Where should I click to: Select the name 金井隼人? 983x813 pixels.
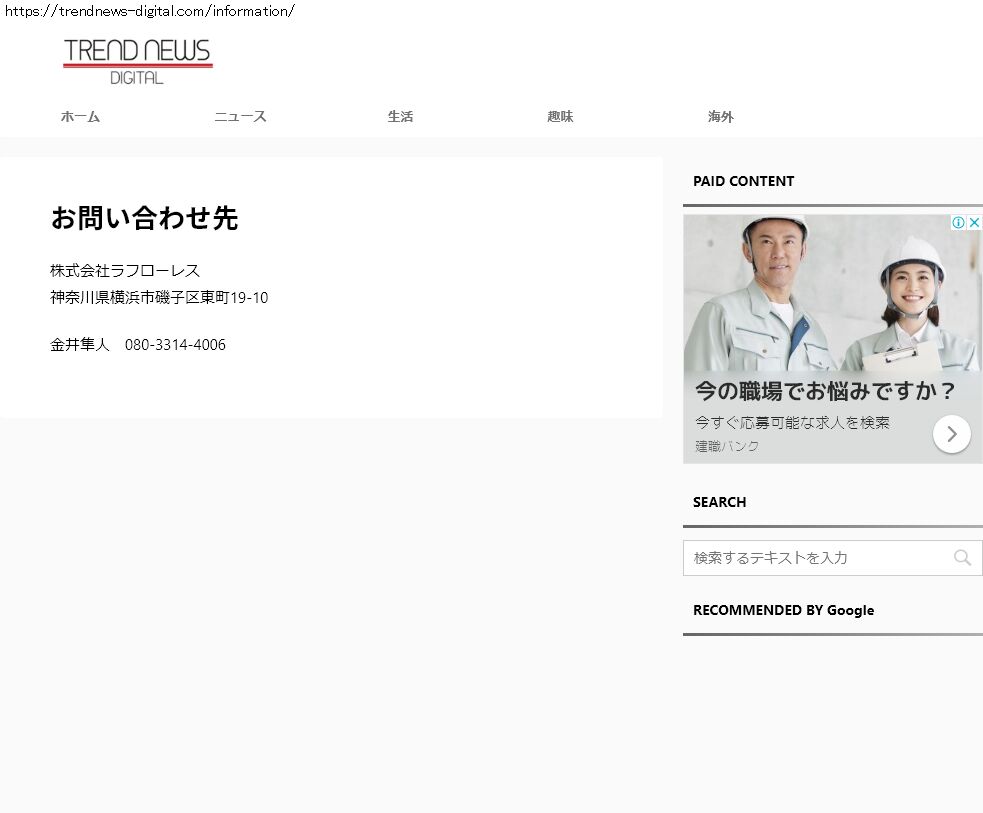(80, 345)
